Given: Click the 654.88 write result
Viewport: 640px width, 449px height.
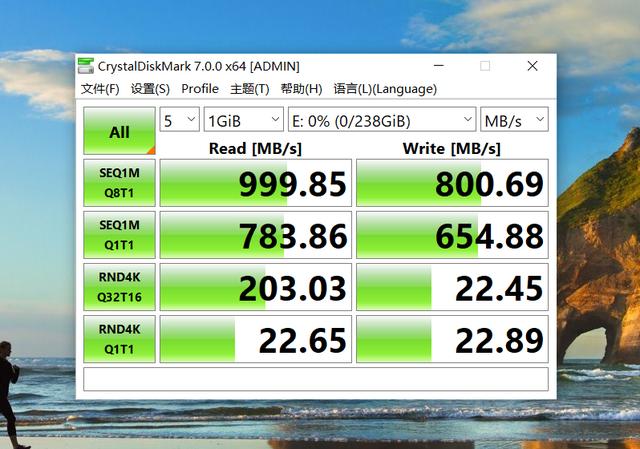Looking at the screenshot, I should (452, 235).
